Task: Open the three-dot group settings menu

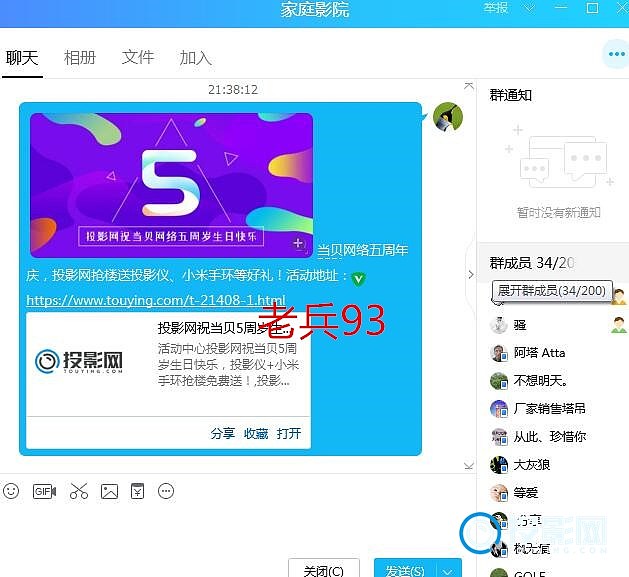Action: pos(616,54)
